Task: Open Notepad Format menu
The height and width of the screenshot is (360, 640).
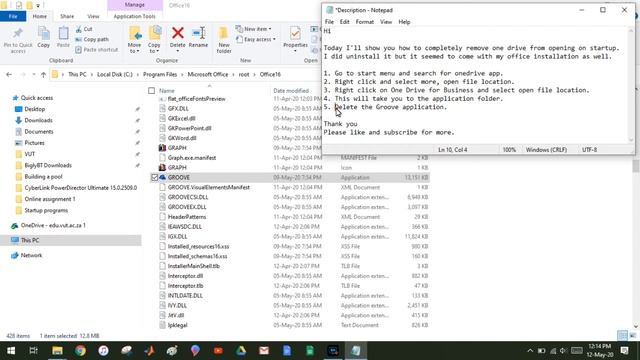Action: pos(364,22)
